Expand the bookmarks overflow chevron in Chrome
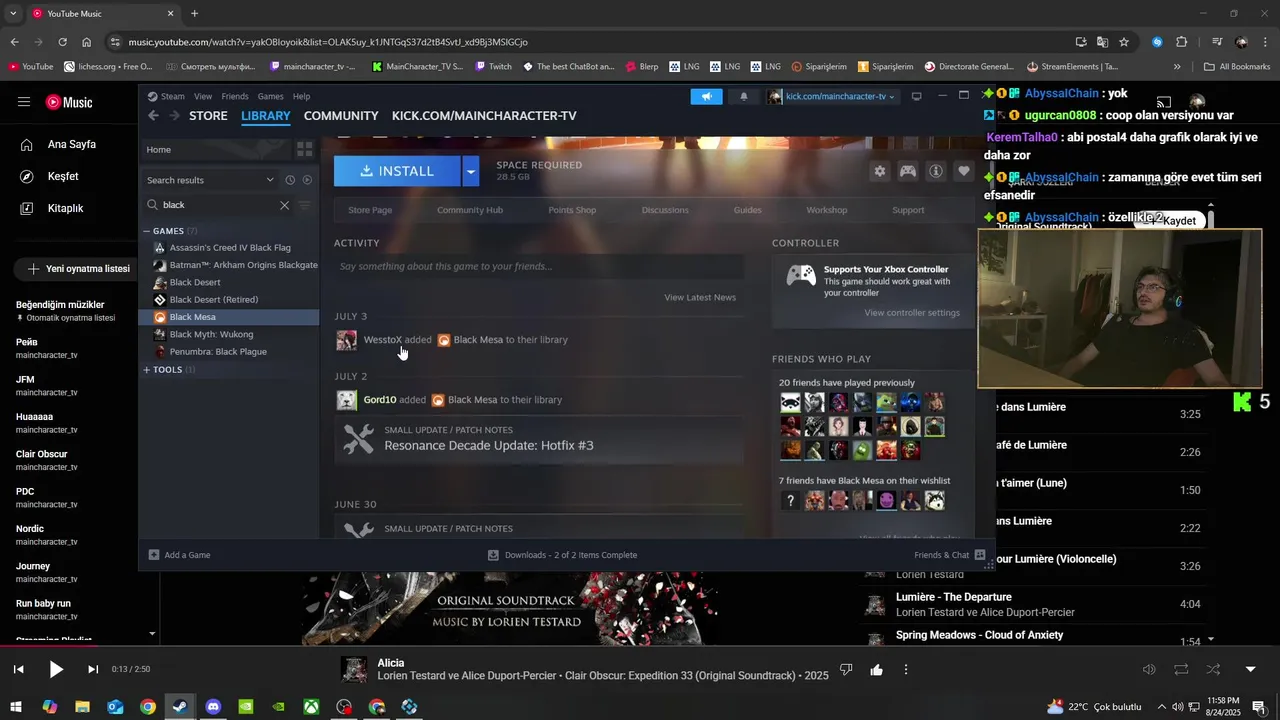Screen dimensions: 1280x720 click(1177, 67)
